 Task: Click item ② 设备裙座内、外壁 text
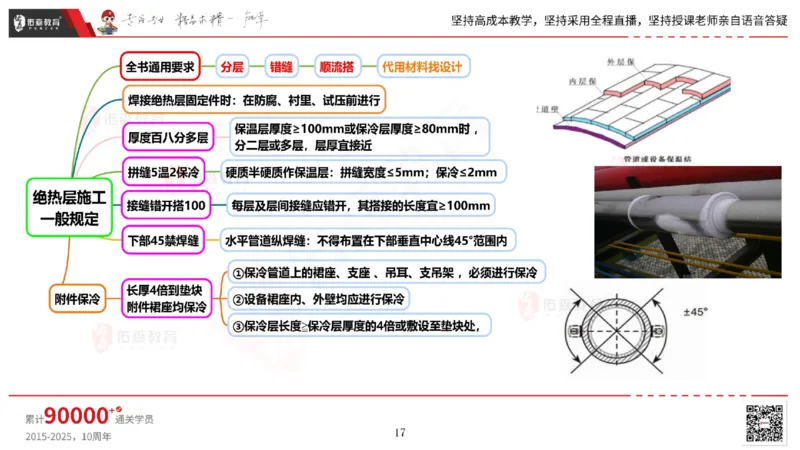point(318,299)
